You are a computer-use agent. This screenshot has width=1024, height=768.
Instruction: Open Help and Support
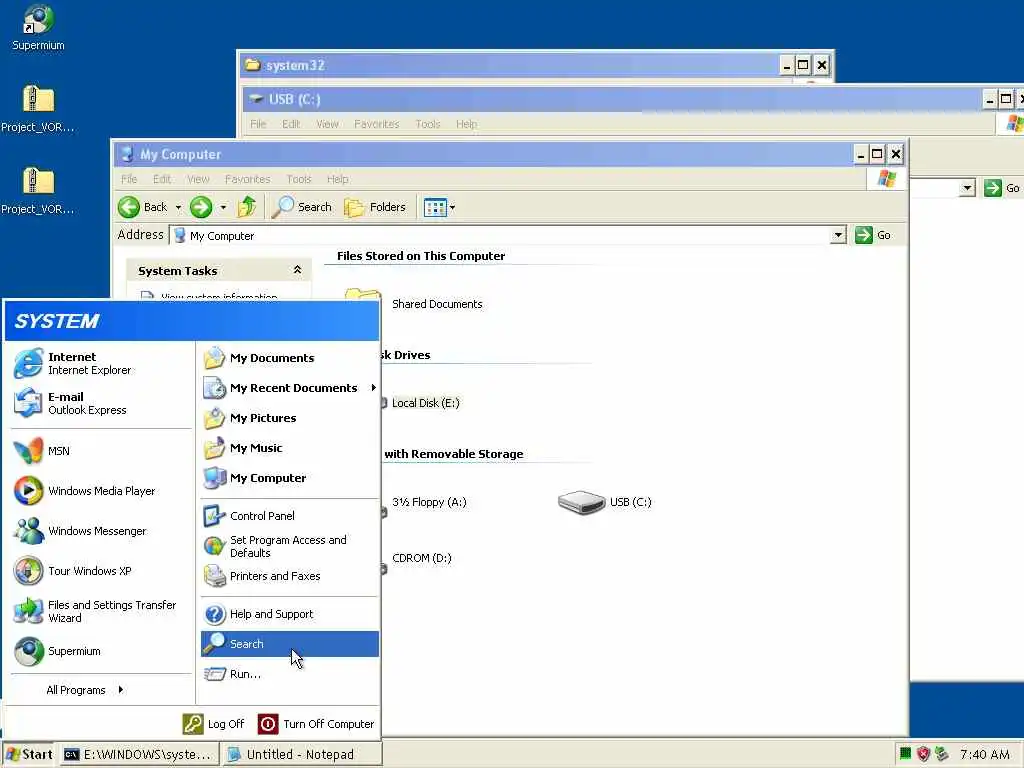[289, 614]
